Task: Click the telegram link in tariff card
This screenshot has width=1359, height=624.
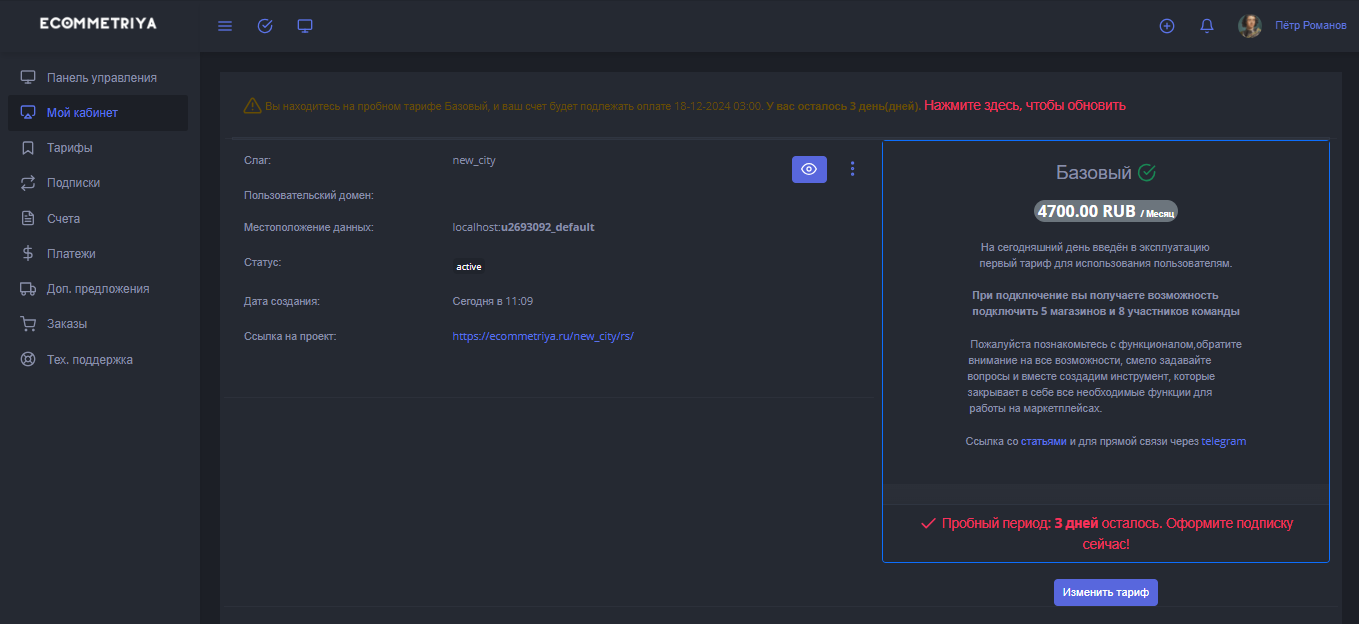Action: tap(1223, 441)
